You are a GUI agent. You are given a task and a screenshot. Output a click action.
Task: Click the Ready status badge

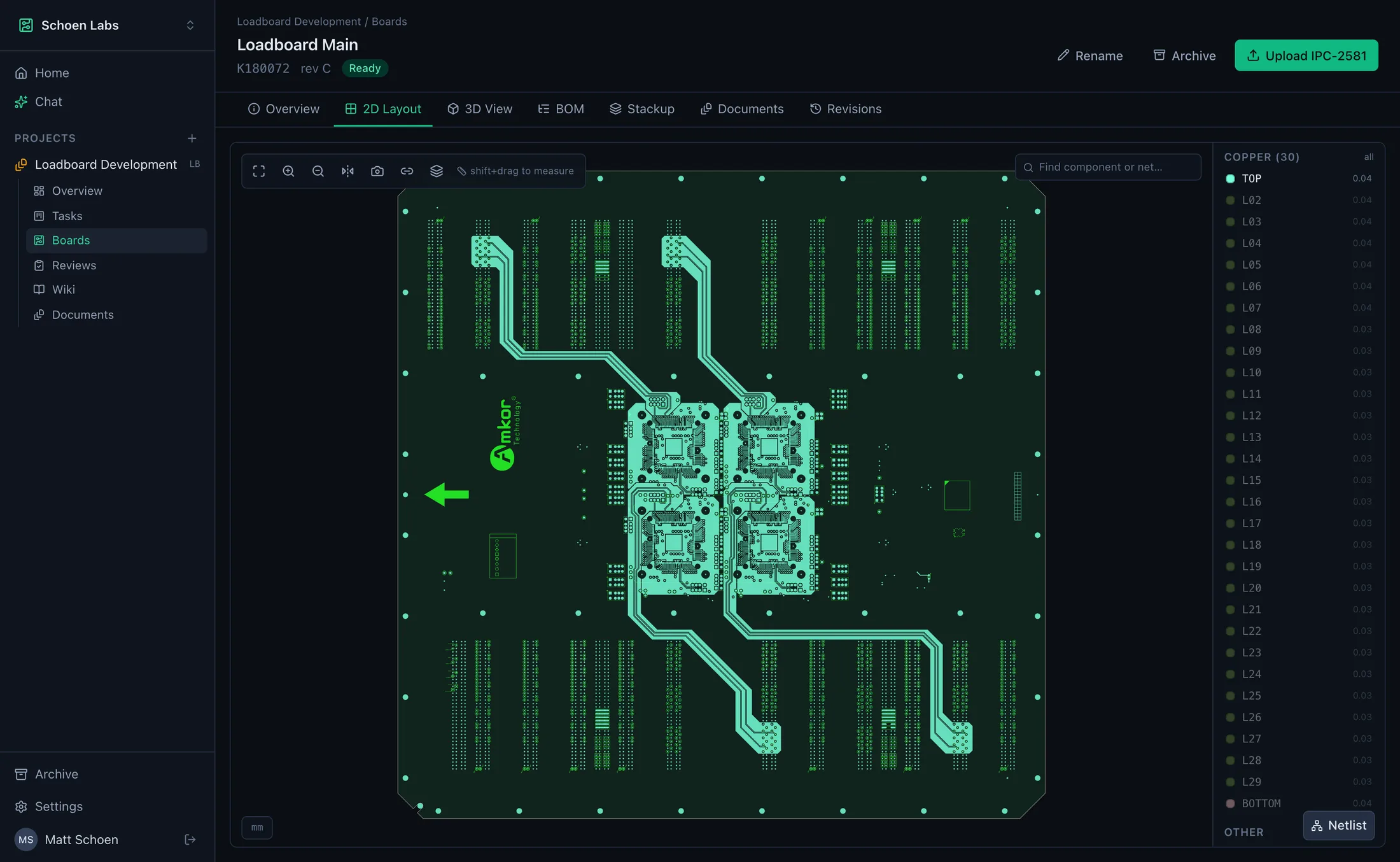[x=365, y=68]
